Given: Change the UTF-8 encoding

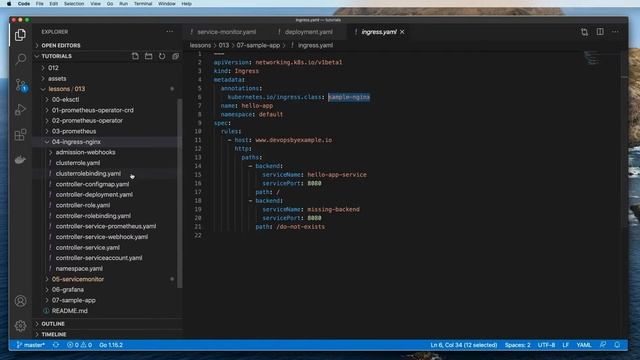Looking at the screenshot, I should tap(546, 345).
